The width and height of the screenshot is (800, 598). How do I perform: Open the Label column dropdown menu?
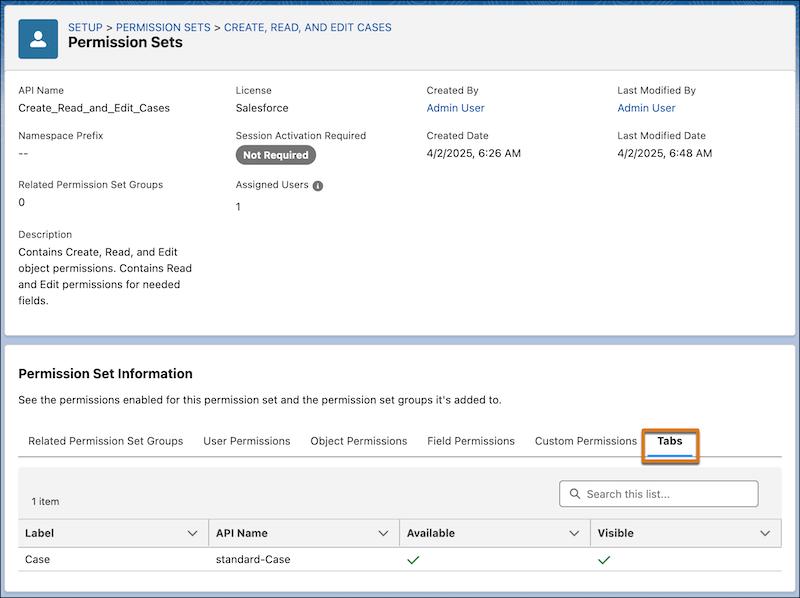[x=191, y=533]
